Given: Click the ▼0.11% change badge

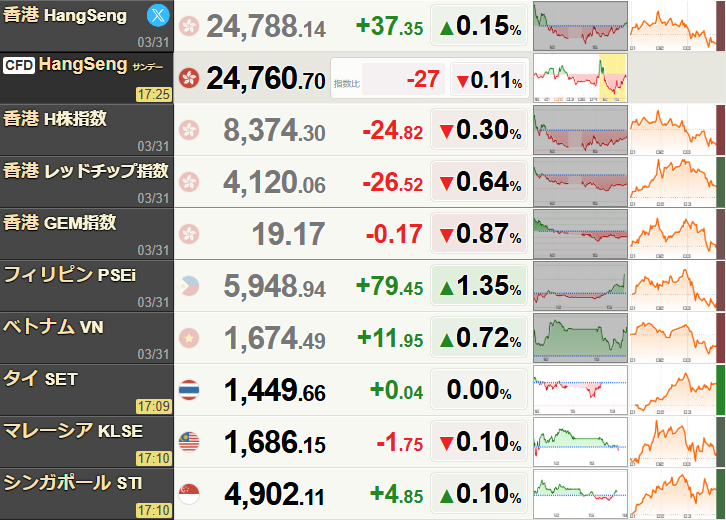Looking at the screenshot, I should 489,80.
